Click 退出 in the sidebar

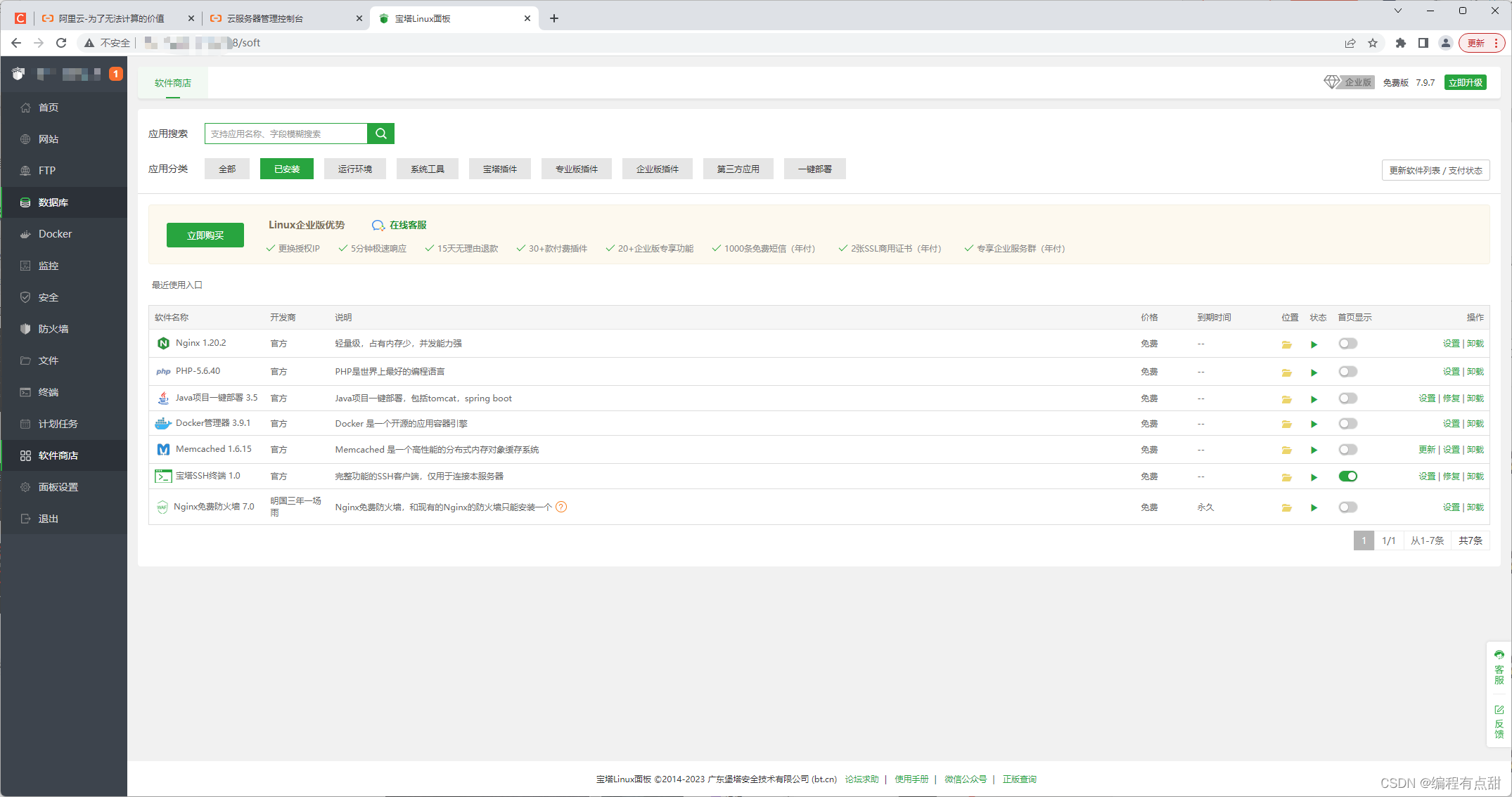pos(64,519)
